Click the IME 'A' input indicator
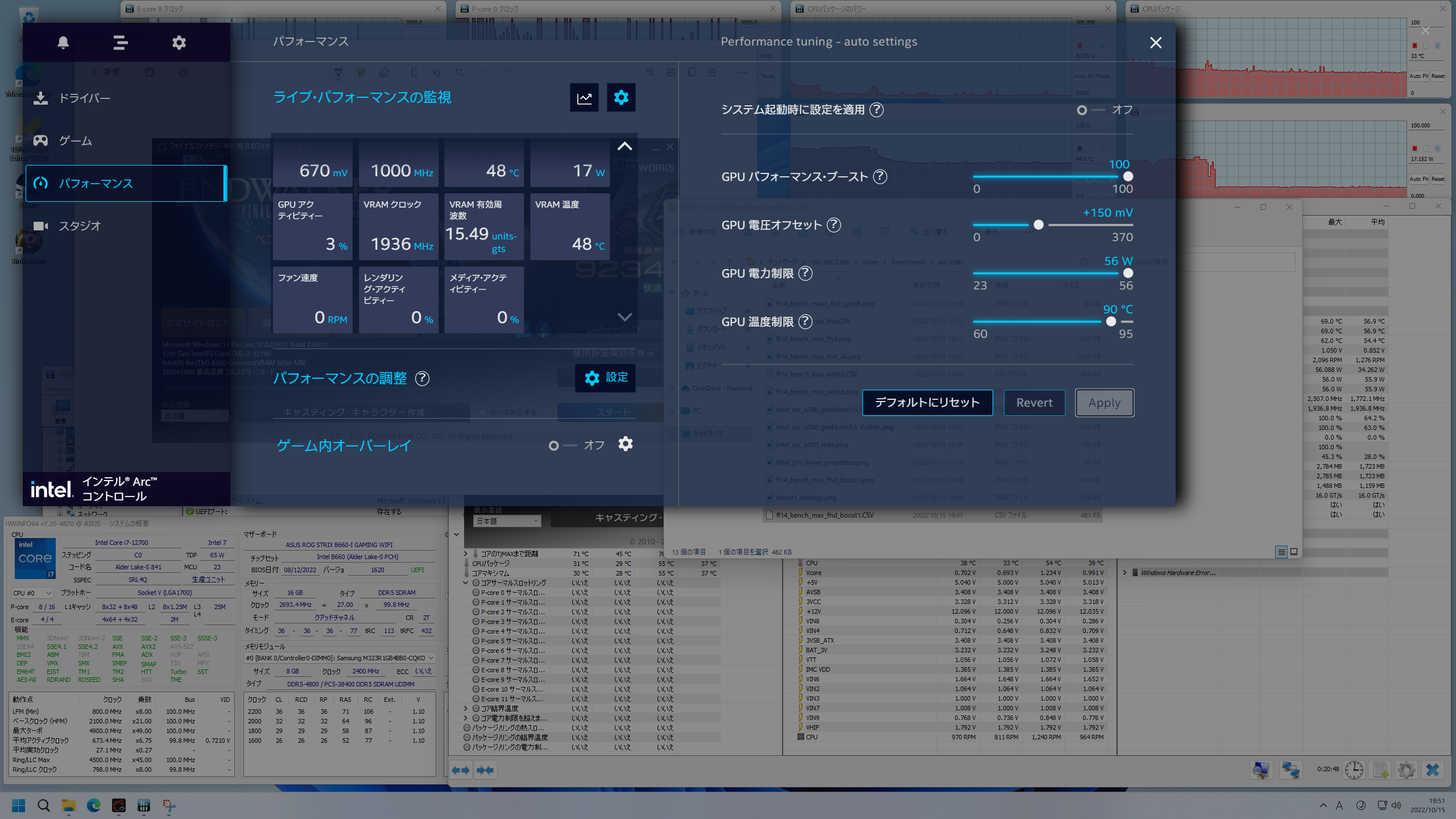Screen dimensions: 1456x819 (x=1339, y=805)
